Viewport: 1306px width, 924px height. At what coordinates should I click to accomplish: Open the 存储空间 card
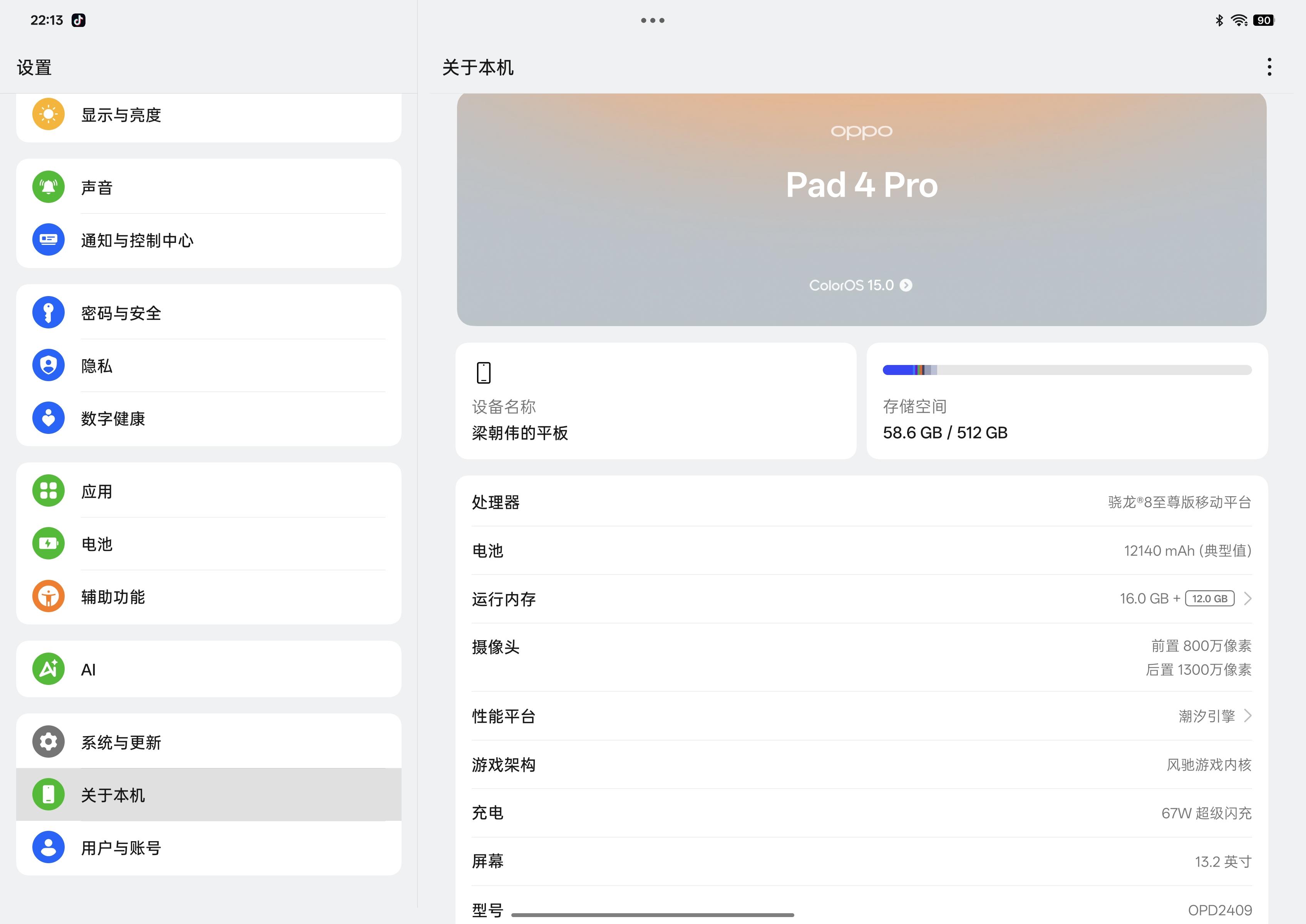click(1067, 400)
